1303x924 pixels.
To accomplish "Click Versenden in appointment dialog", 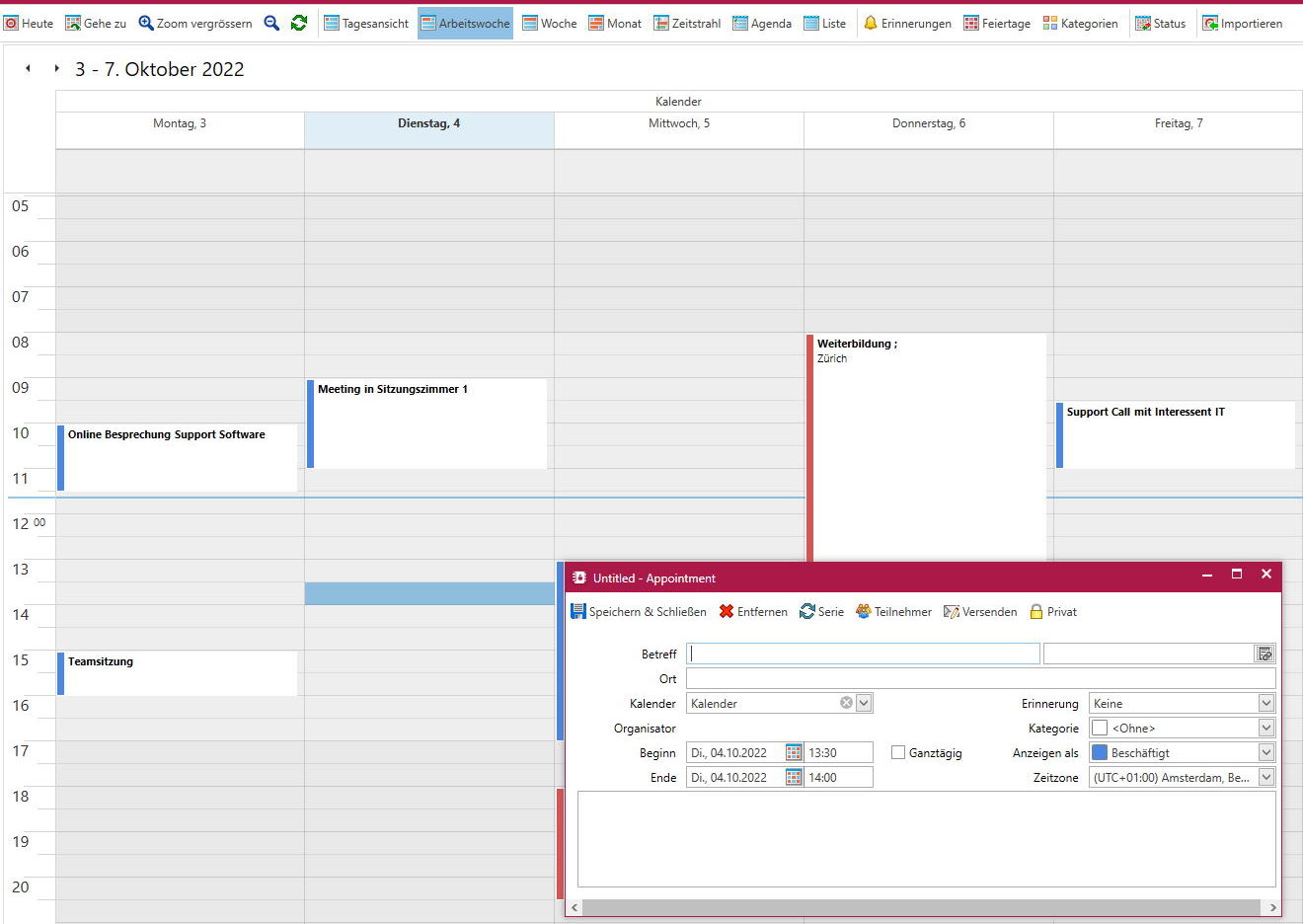I will (x=980, y=612).
